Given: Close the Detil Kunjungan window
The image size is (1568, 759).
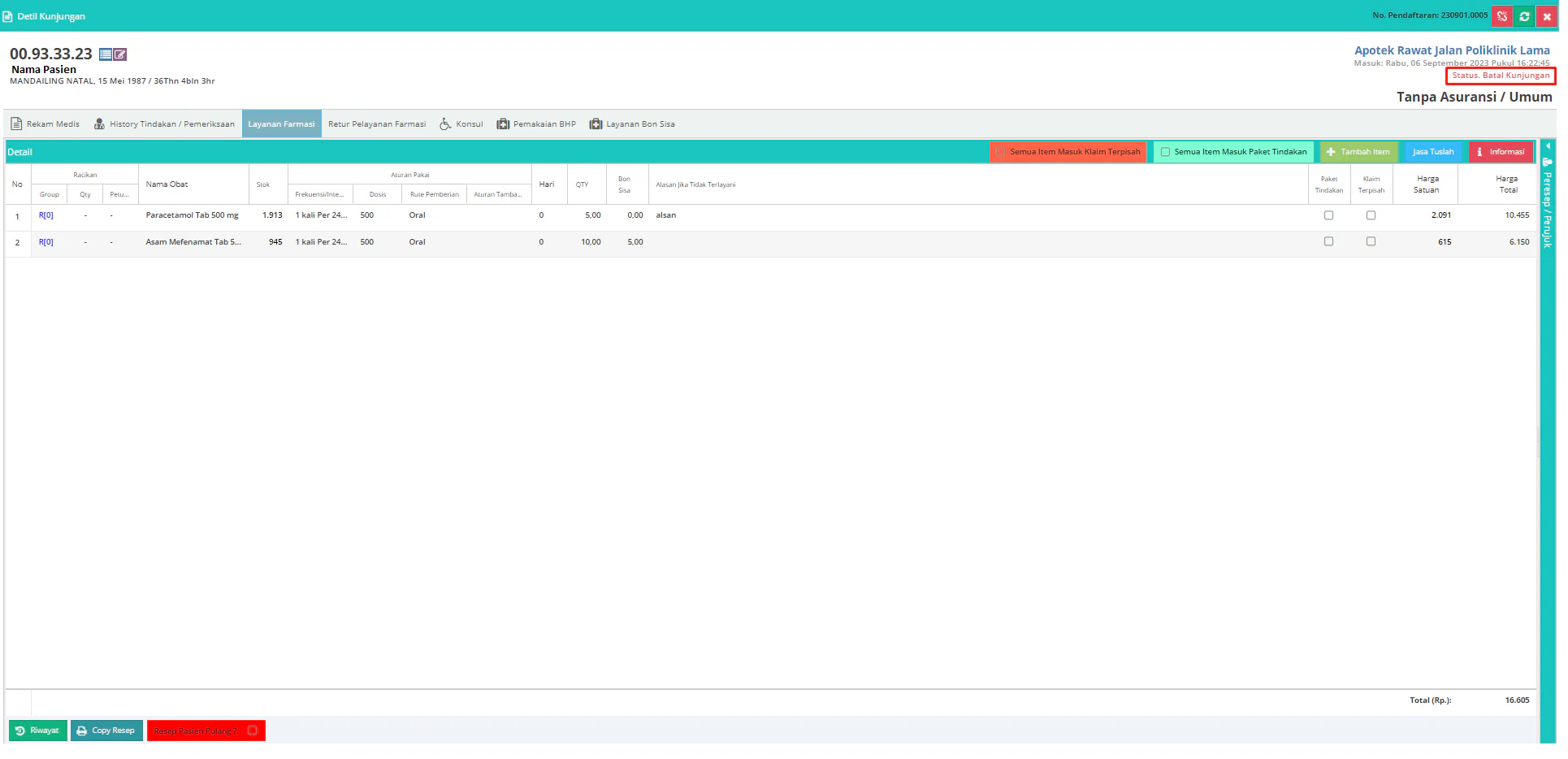Looking at the screenshot, I should click(1547, 16).
